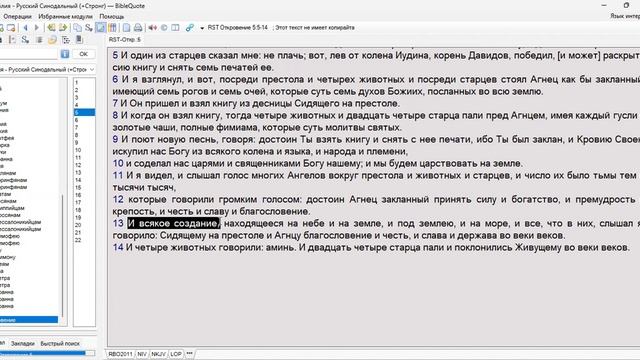Click the blue back navigation arrow
This screenshot has width=640, height=360.
click(x=25, y=28)
